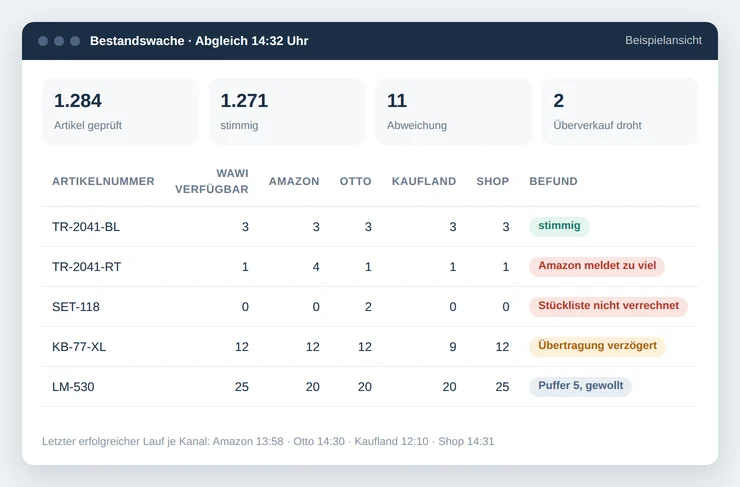Click Amazon value 20 in LM-530 row
The height and width of the screenshot is (487, 740).
(x=312, y=387)
